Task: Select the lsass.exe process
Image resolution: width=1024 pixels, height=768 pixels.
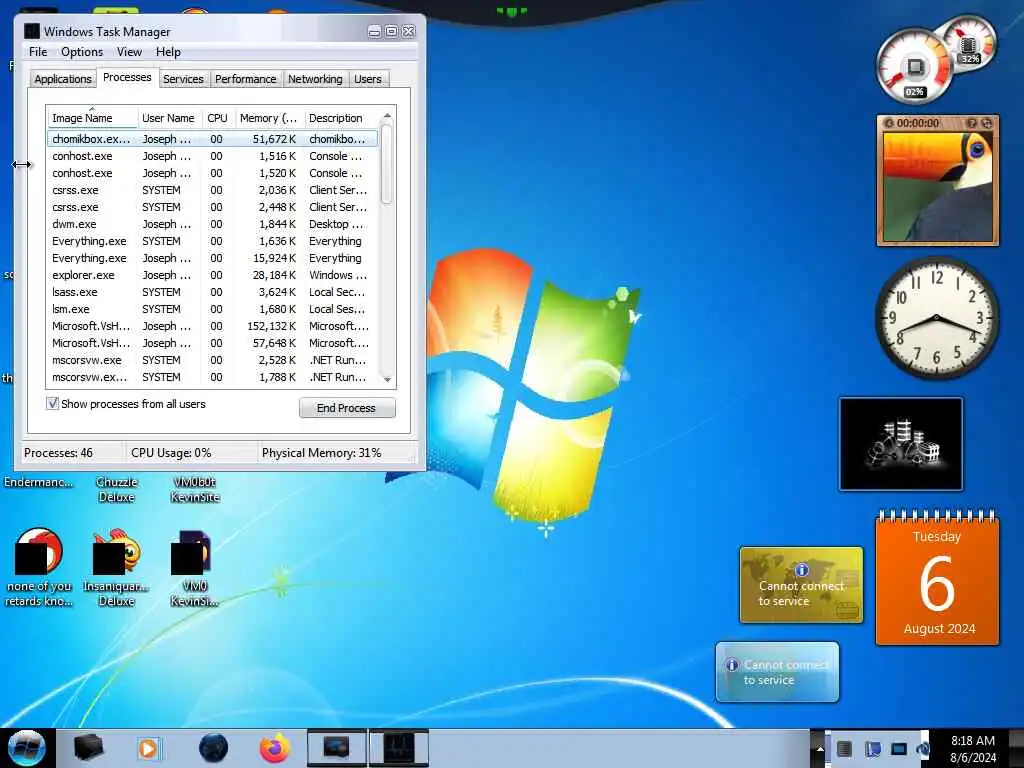Action: (212, 292)
